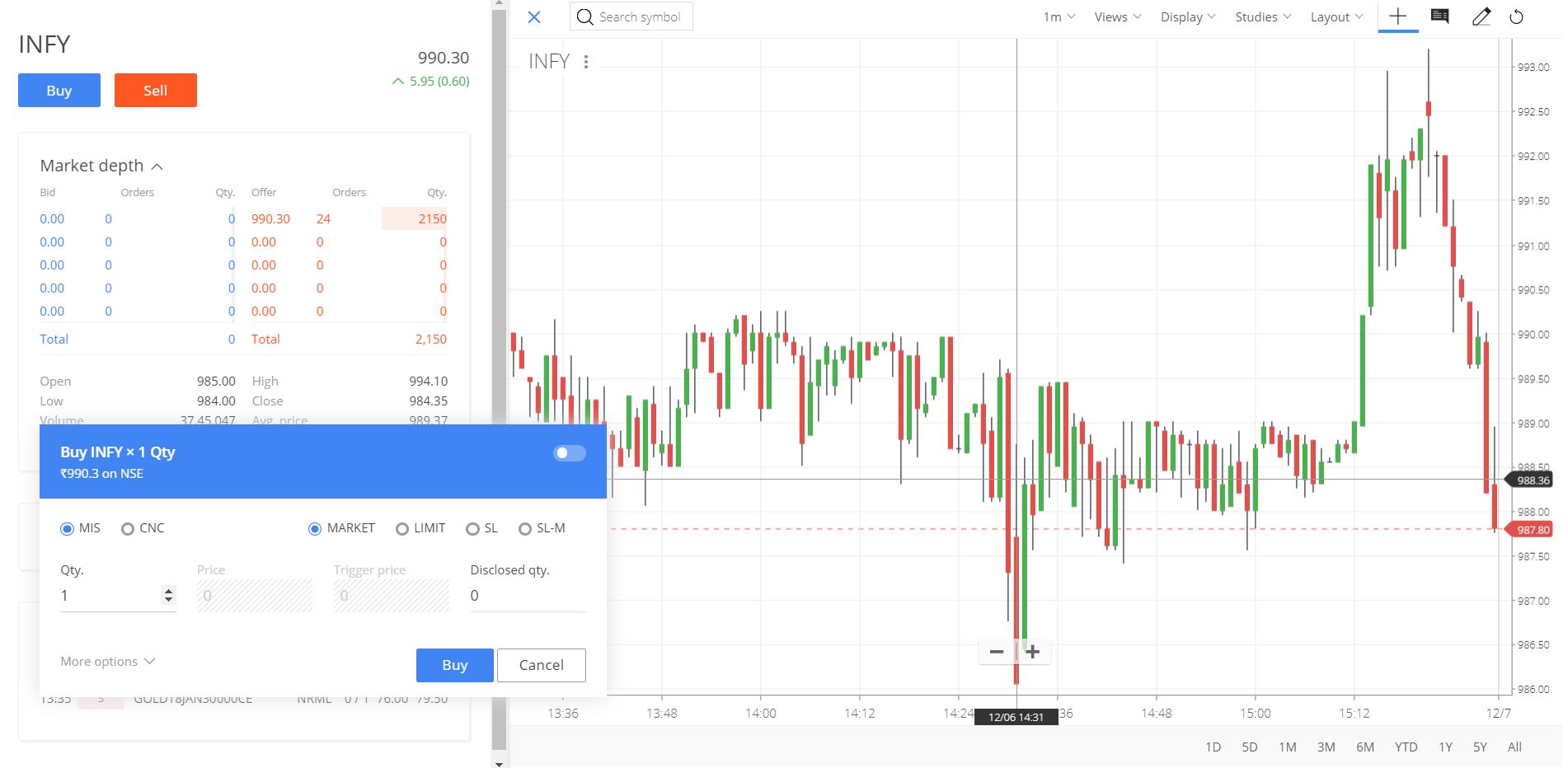This screenshot has height=768, width=1568.
Task: Click the 5.95 (0.60) change value
Action: coord(439,81)
